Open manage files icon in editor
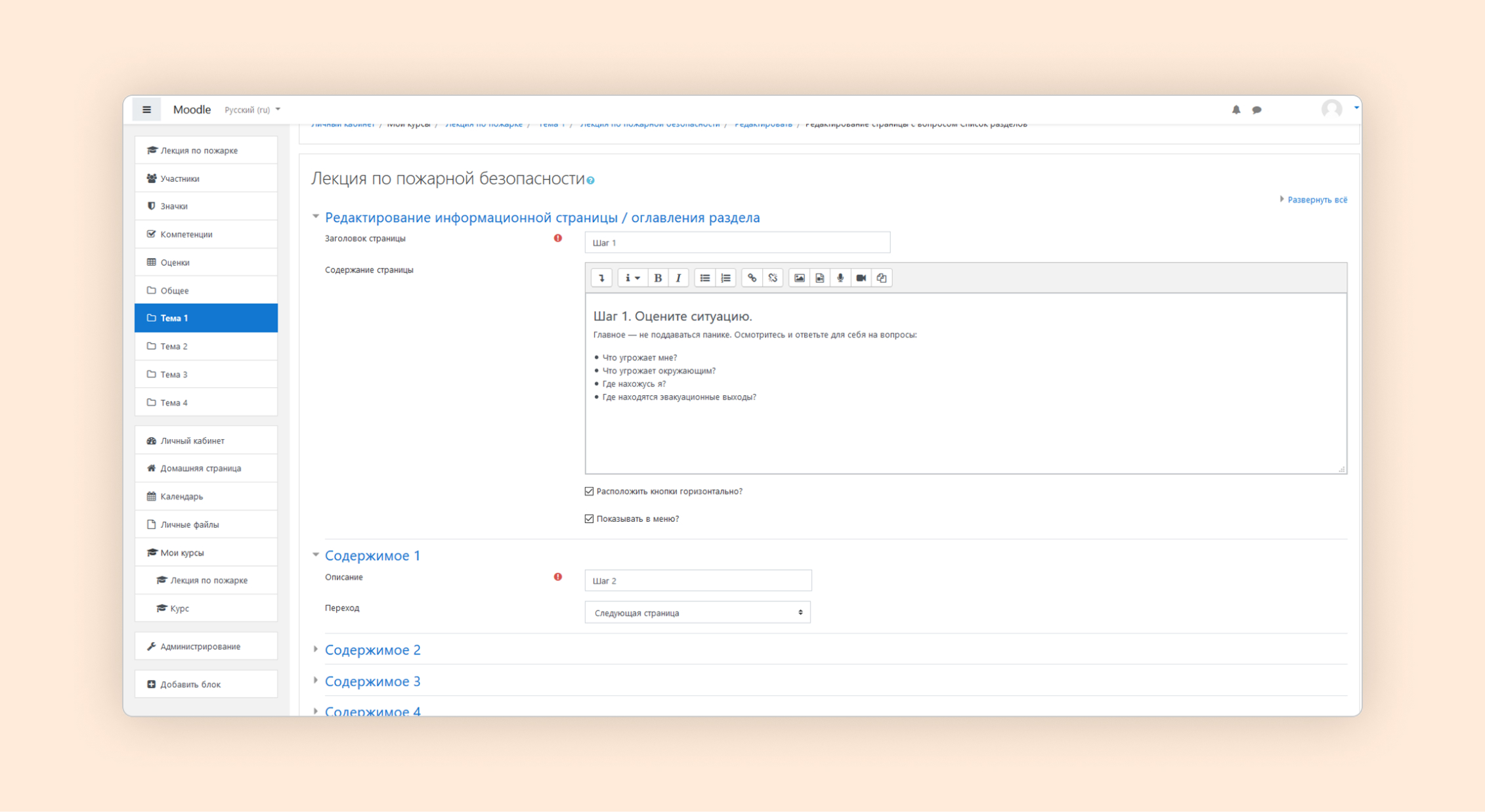 pyautogui.click(x=882, y=278)
